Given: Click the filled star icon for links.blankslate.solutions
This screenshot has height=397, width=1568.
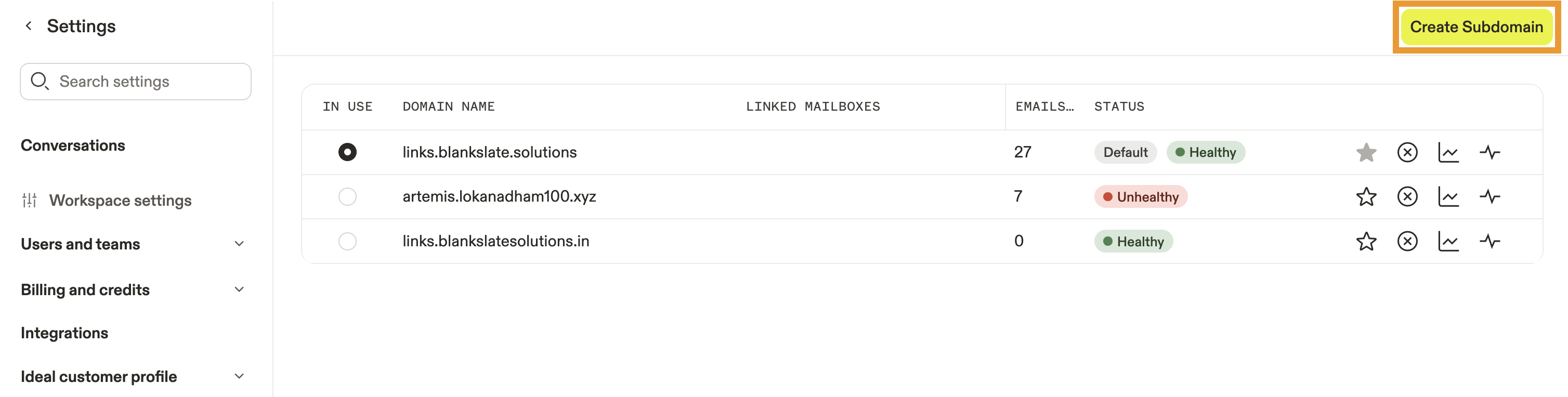Looking at the screenshot, I should (1366, 152).
